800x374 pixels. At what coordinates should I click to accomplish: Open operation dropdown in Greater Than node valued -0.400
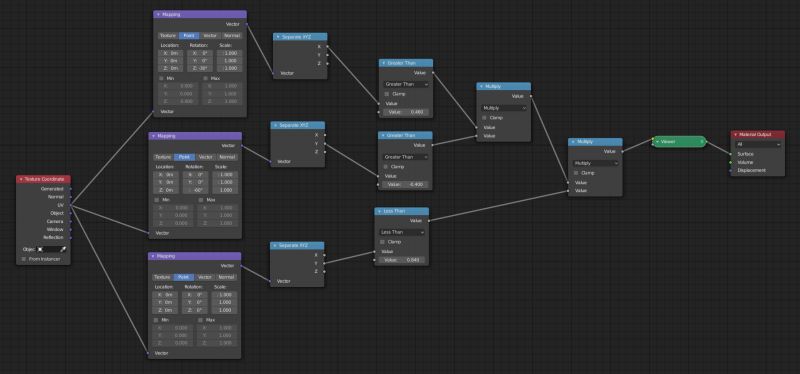[406, 157]
